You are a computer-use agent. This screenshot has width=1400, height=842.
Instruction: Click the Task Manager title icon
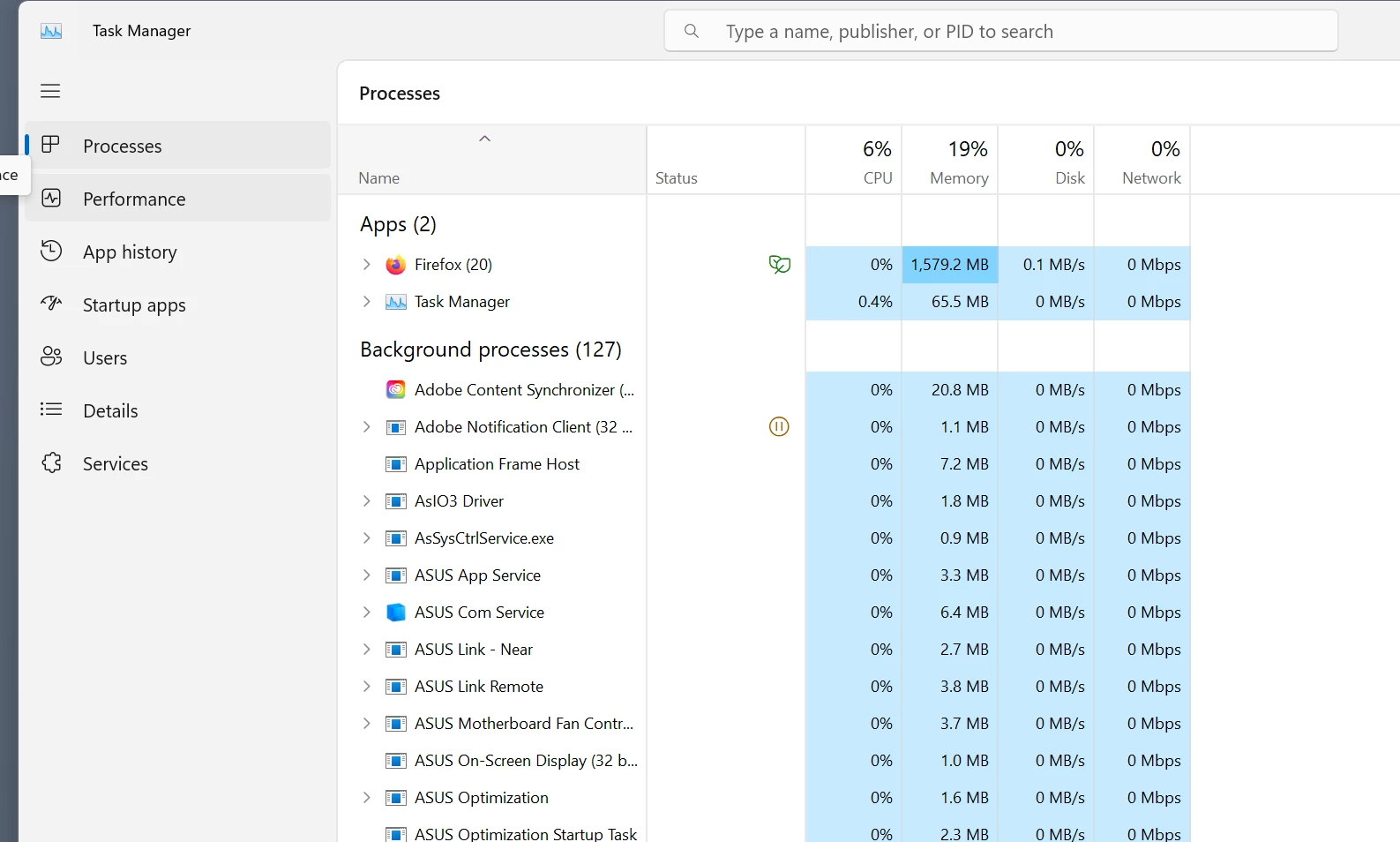tap(51, 31)
